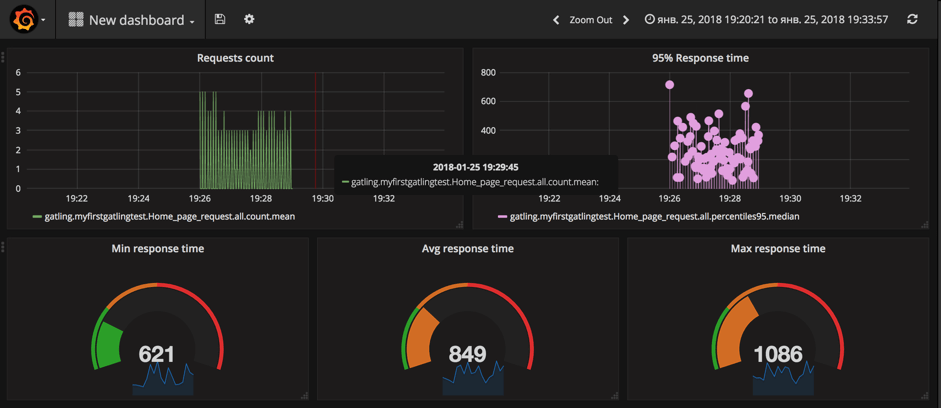Open the Requests count panel title menu
Viewport: 941px width, 408px height.
(235, 58)
